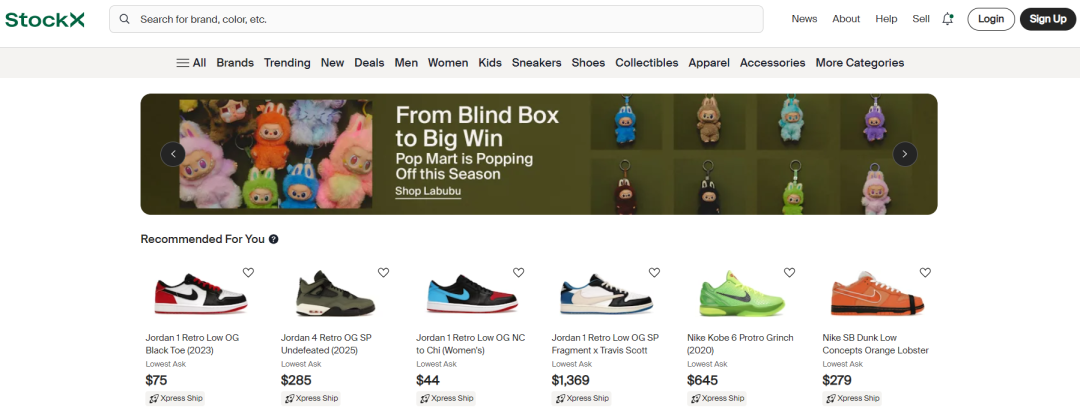Open the Jordan 1 Black Toe shoe image
Viewport: 1080px width, 417px height.
click(x=200, y=294)
